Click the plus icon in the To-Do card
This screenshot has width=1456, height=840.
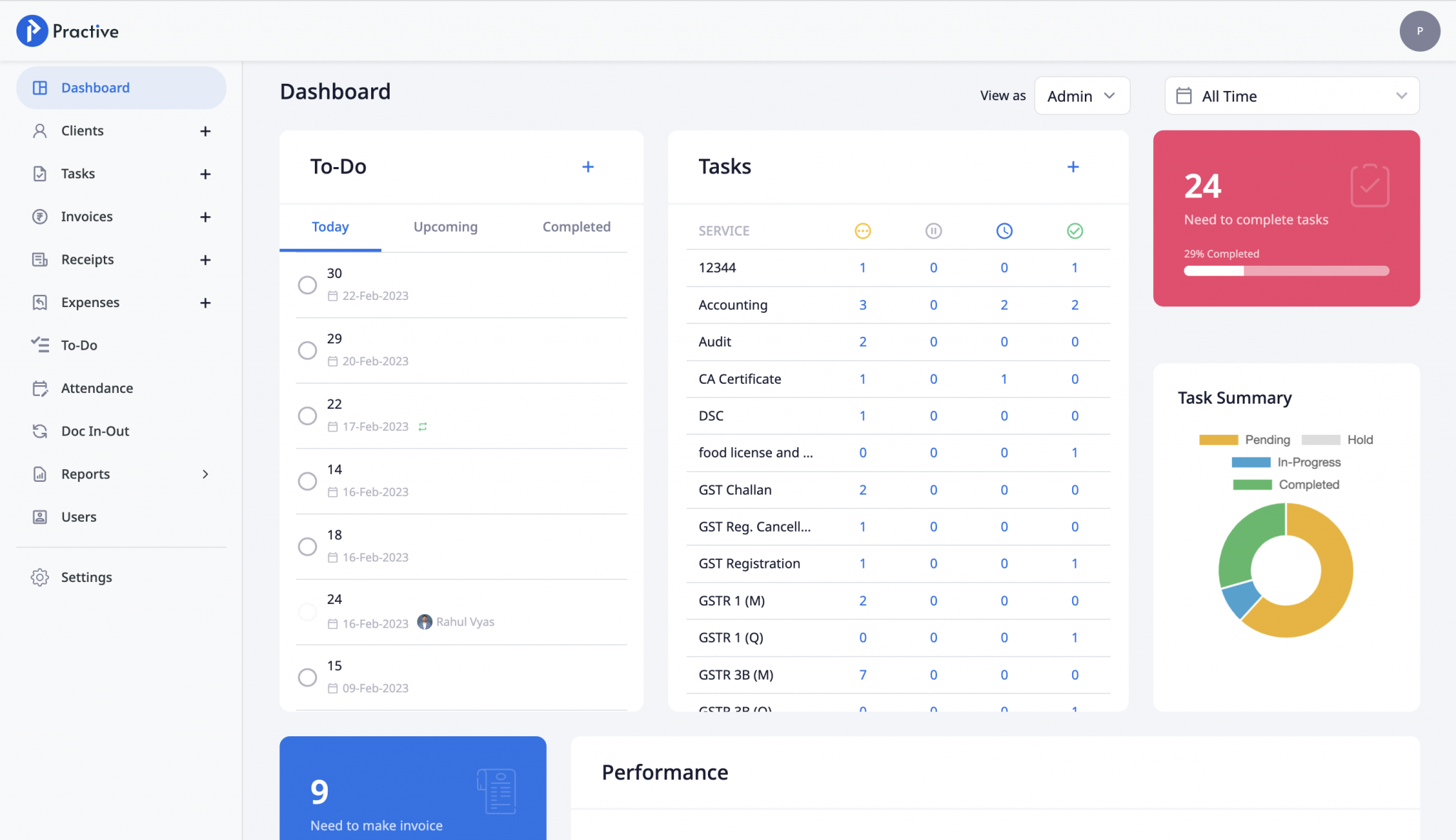pos(588,167)
